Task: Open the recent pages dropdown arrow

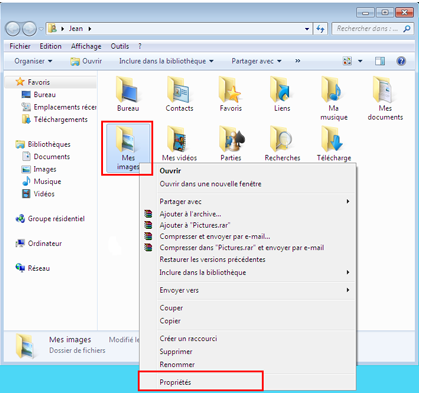Action: [x=41, y=29]
